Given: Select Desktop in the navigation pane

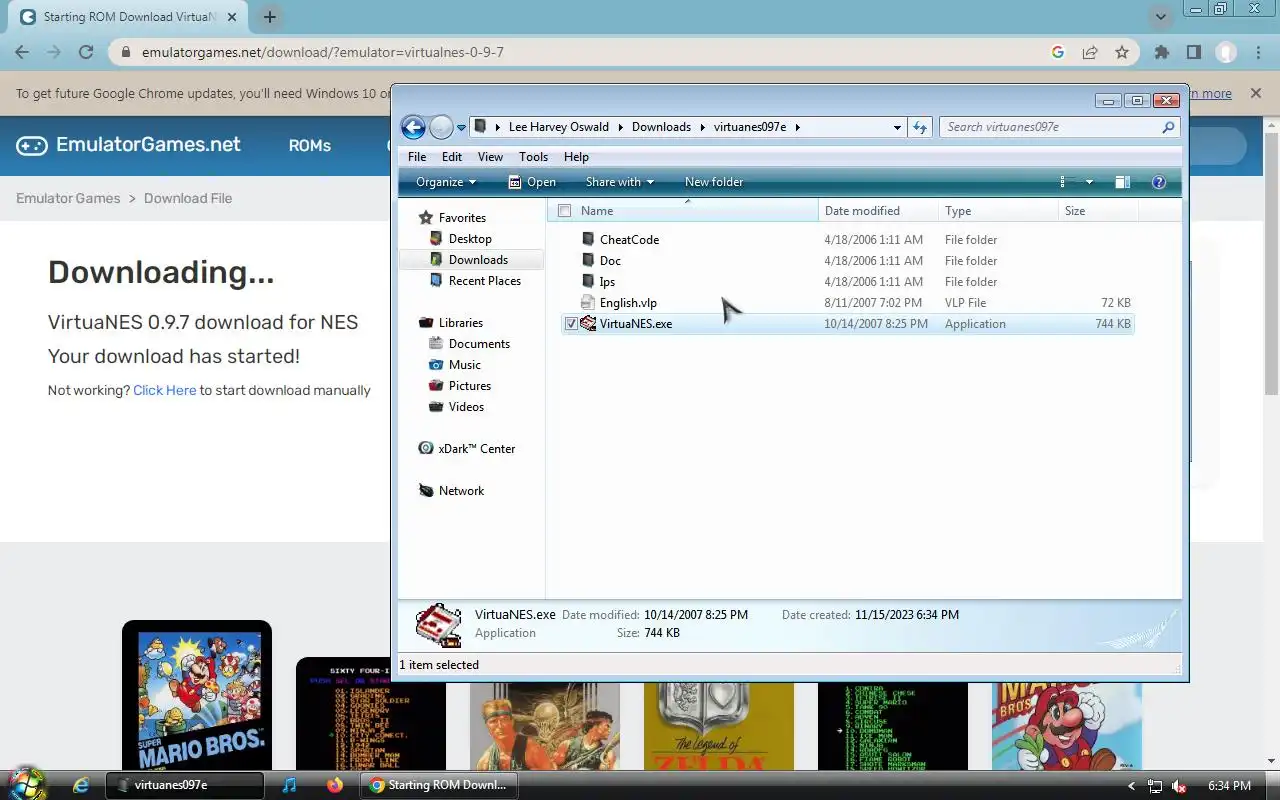Looking at the screenshot, I should (x=470, y=239).
